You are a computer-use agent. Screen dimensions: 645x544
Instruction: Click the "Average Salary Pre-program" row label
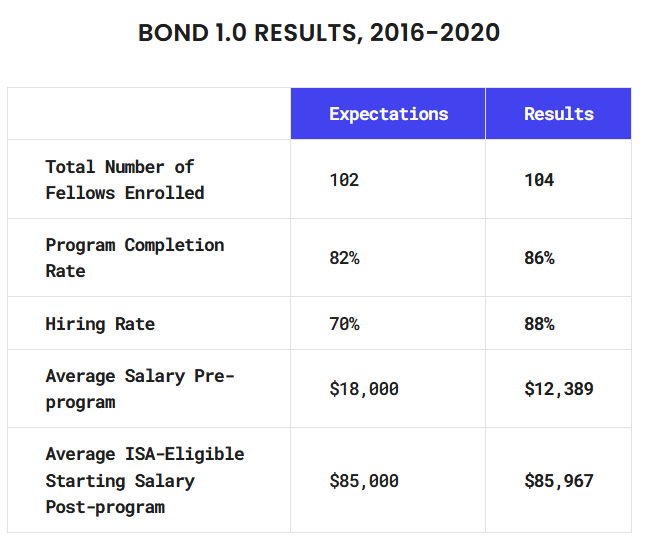139,389
